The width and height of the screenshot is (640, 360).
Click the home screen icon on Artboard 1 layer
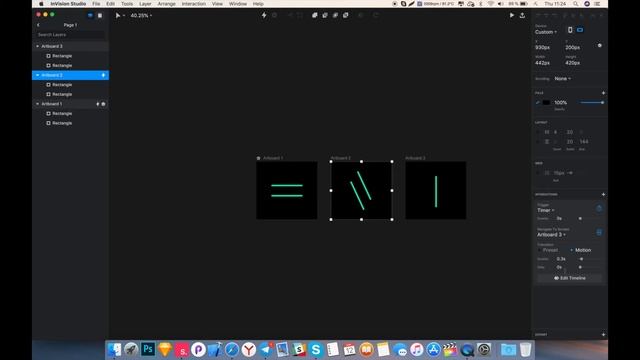coord(103,104)
